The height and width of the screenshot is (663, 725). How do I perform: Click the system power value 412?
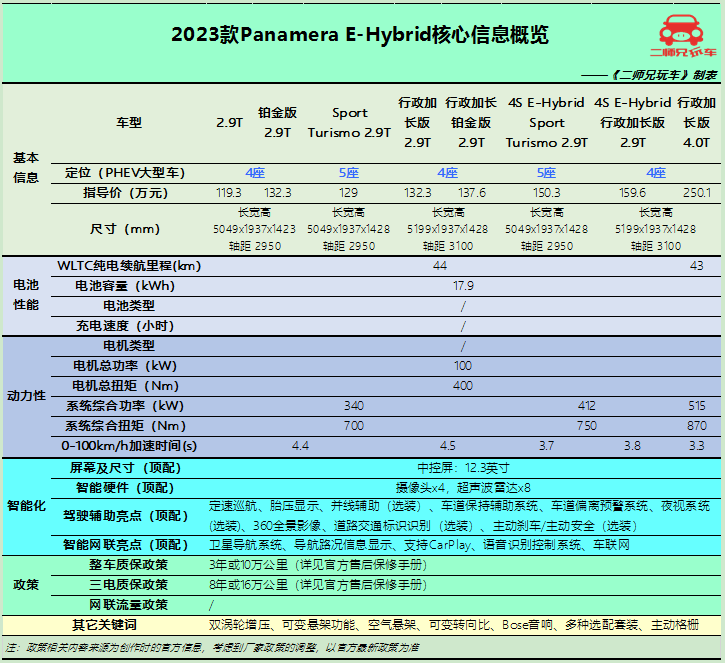(x=587, y=406)
